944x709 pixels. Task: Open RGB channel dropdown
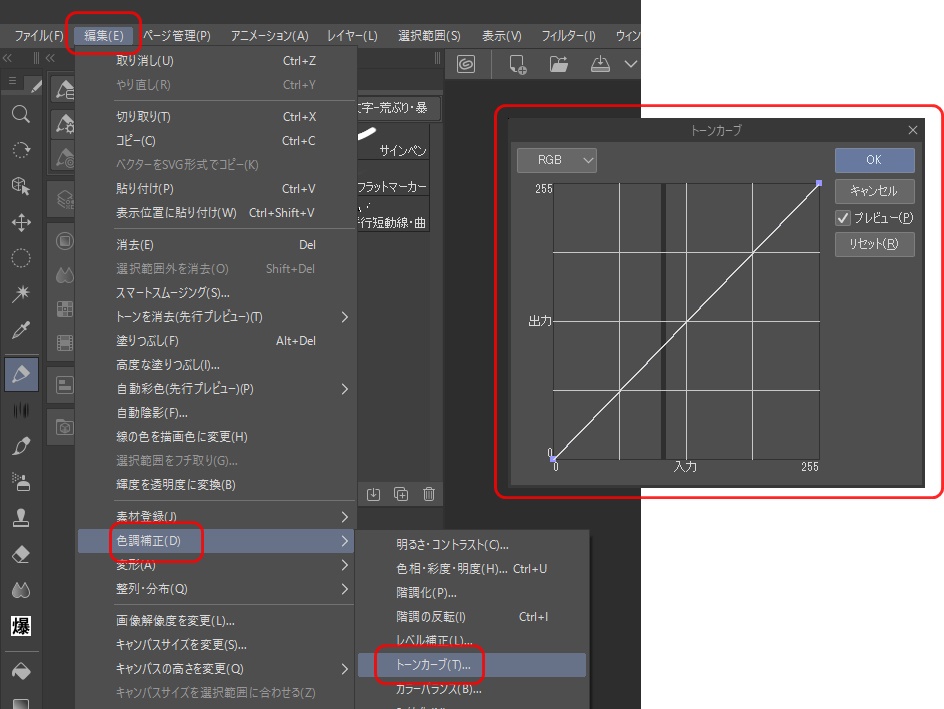pyautogui.click(x=557, y=160)
